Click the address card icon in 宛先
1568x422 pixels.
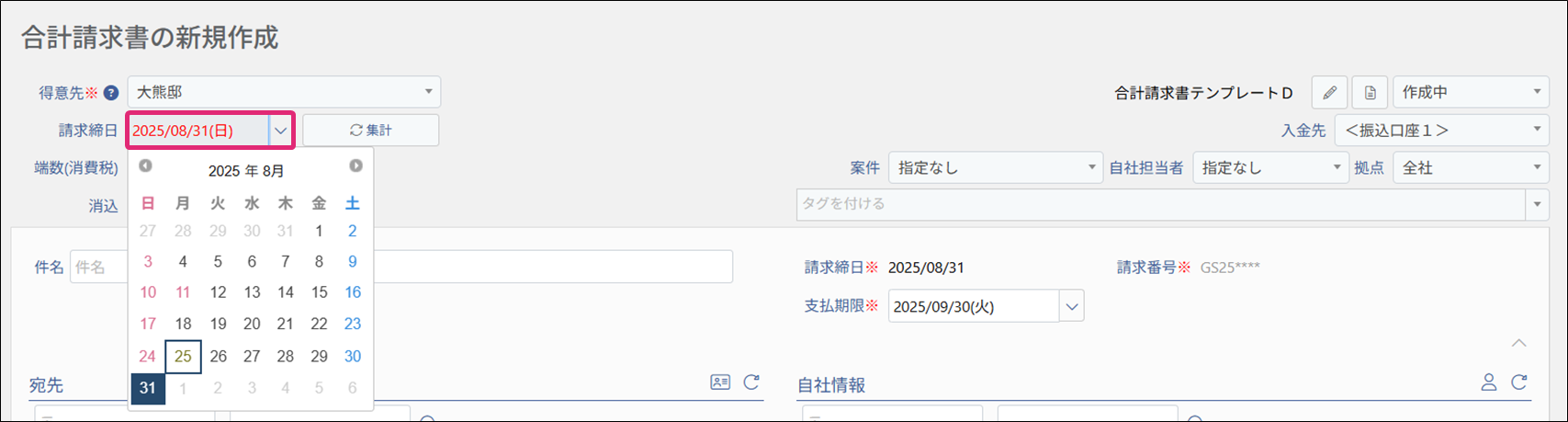720,382
